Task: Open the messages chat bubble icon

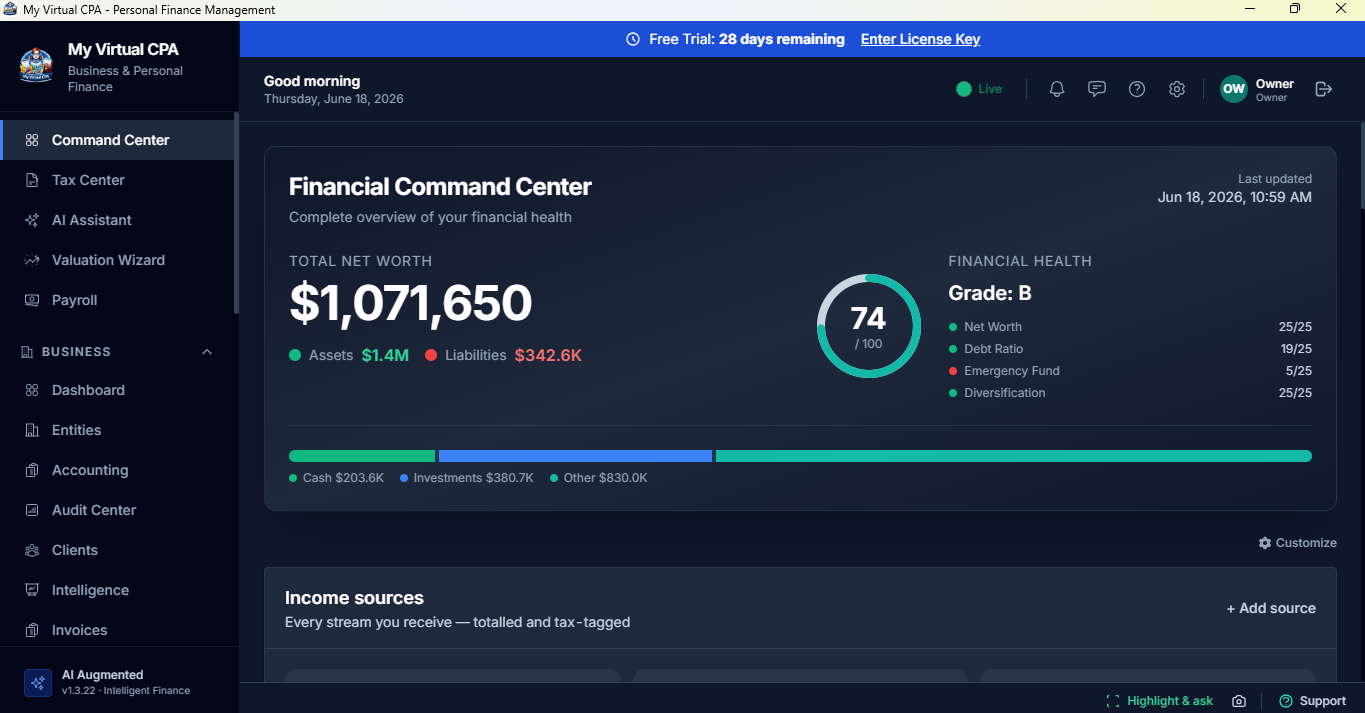Action: click(x=1097, y=89)
